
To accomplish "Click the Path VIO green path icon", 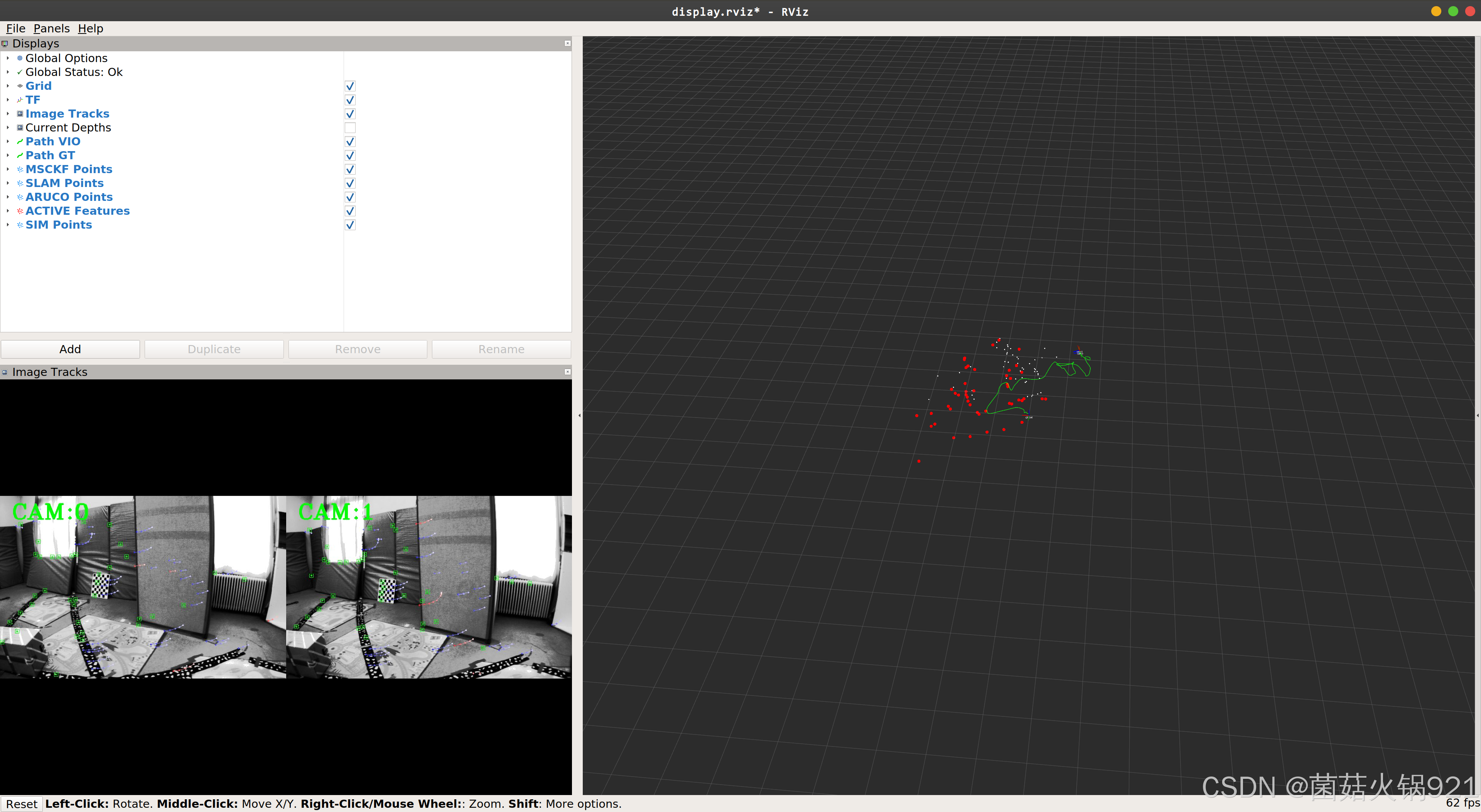I will coord(20,142).
